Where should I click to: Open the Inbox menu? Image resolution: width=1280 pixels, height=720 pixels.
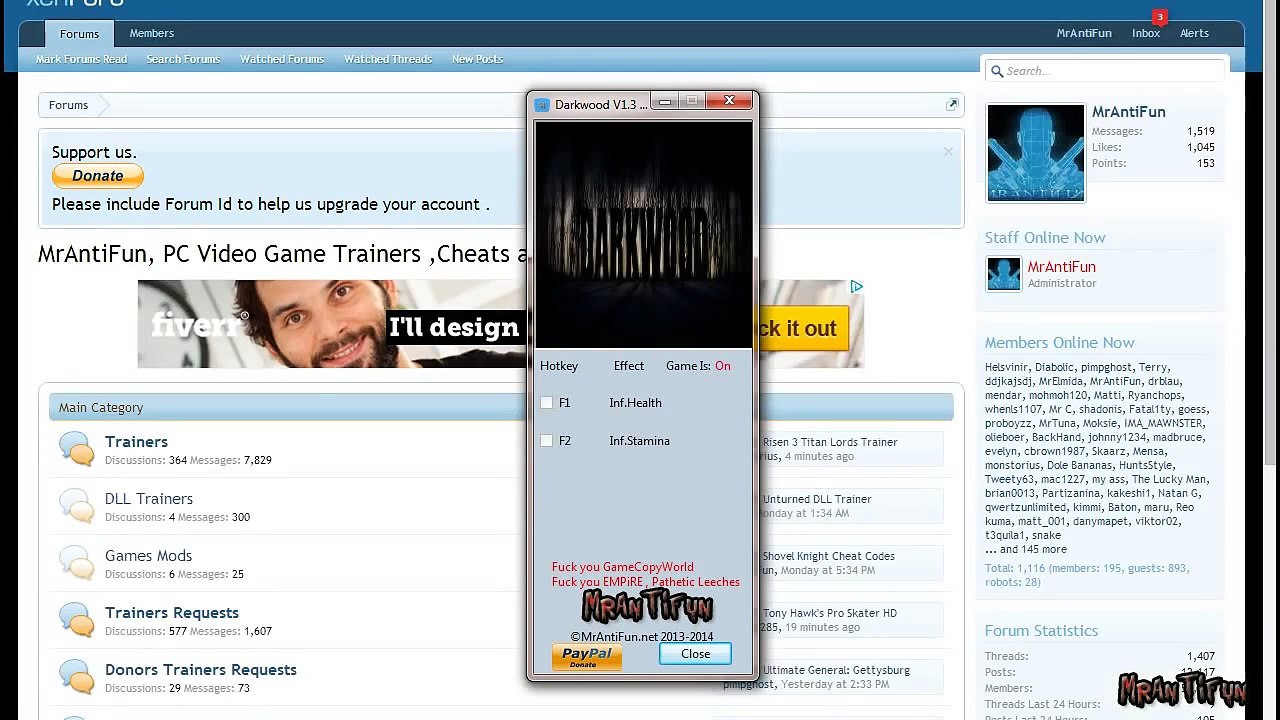pyautogui.click(x=1146, y=33)
